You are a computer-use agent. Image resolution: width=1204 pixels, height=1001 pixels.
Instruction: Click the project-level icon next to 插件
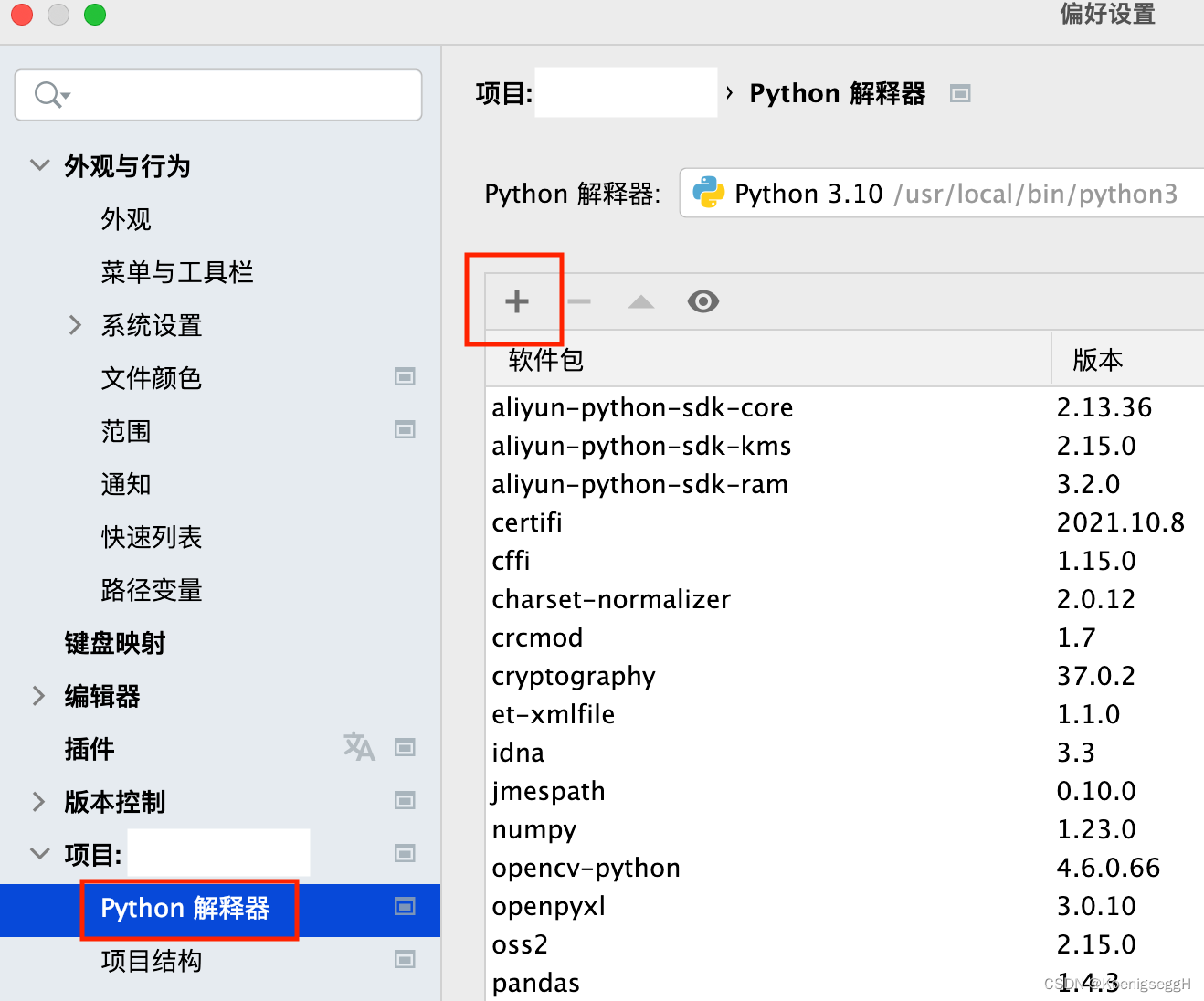coord(405,747)
